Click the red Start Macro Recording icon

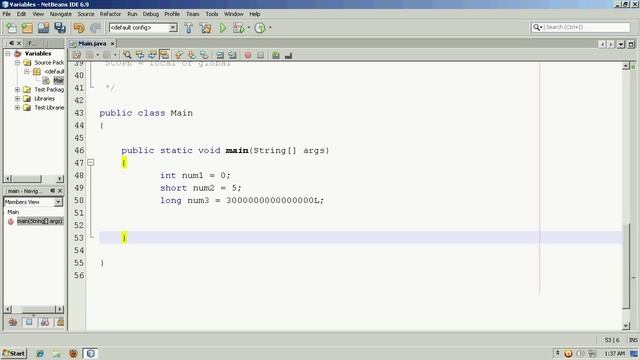point(248,55)
